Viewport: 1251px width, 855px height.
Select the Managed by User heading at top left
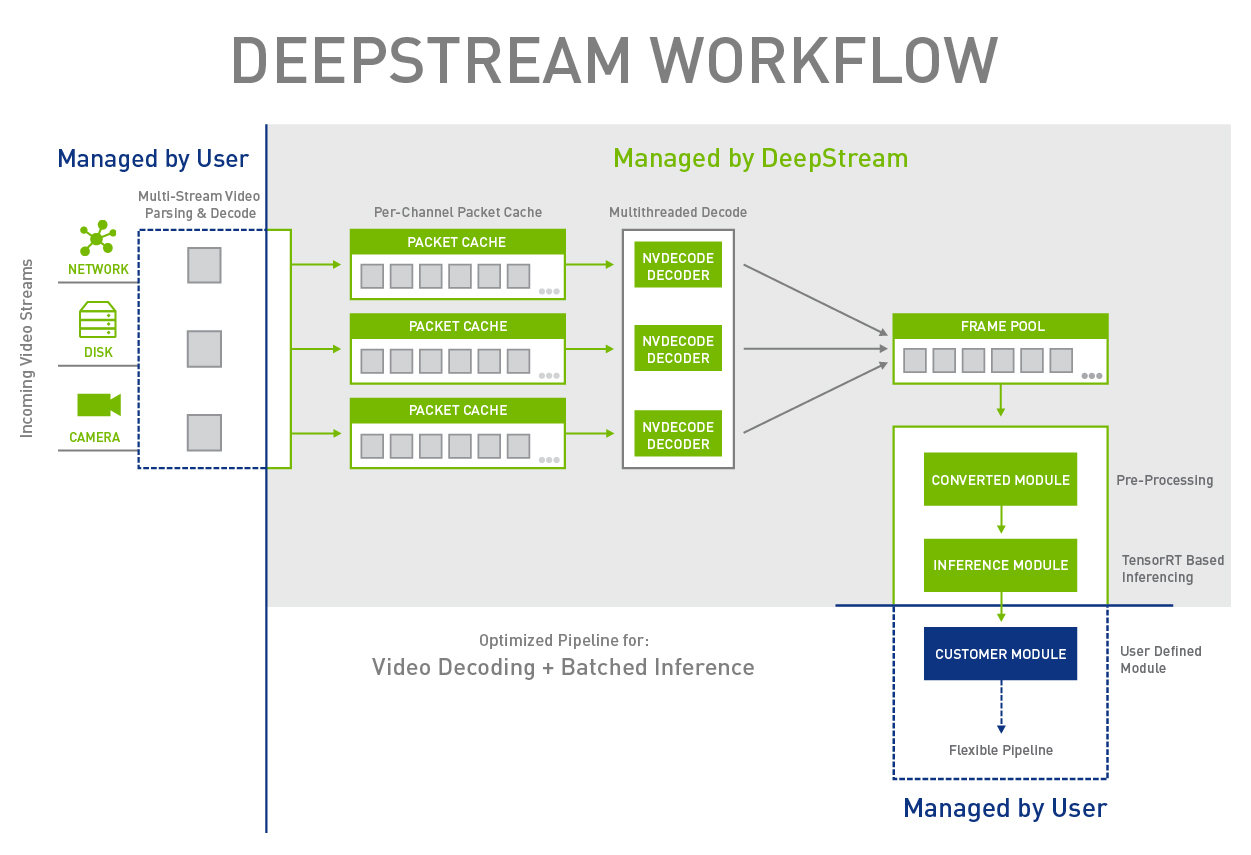pos(152,158)
